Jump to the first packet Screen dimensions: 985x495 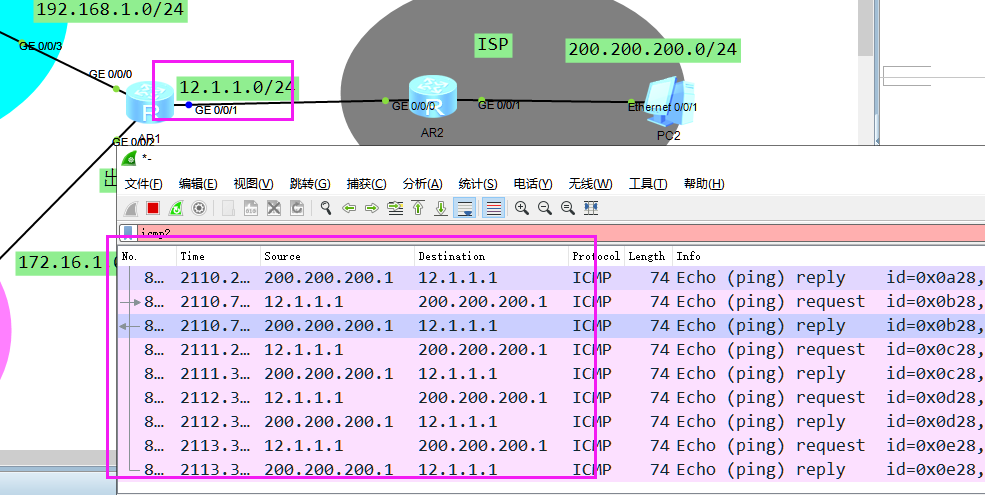[x=418, y=208]
